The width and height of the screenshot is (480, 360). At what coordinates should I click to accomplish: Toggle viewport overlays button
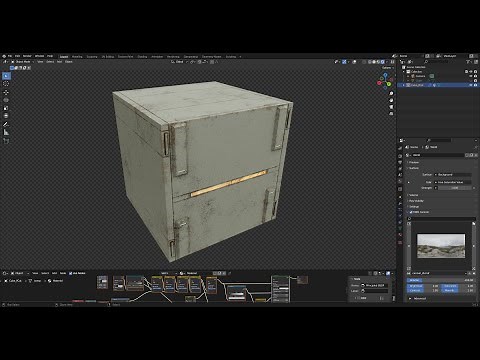tap(354, 62)
